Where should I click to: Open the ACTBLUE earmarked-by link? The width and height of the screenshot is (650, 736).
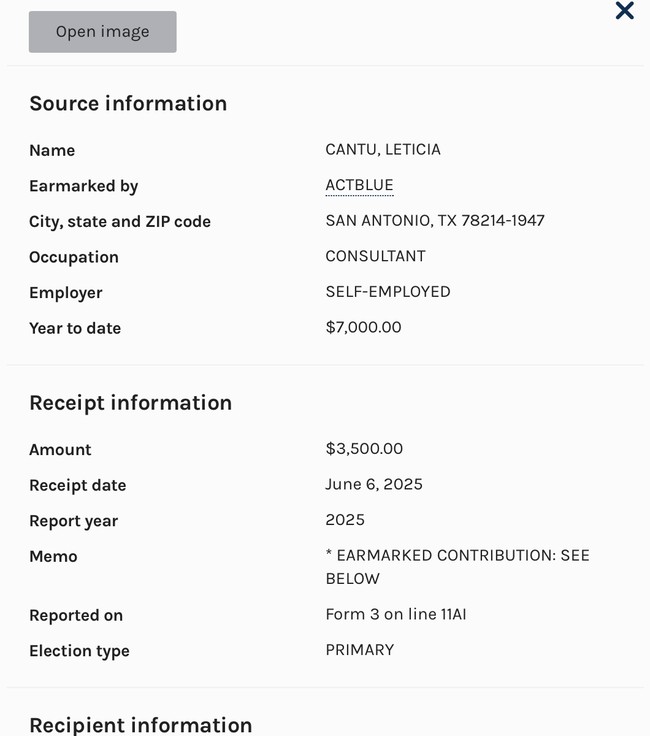pyautogui.click(x=359, y=185)
